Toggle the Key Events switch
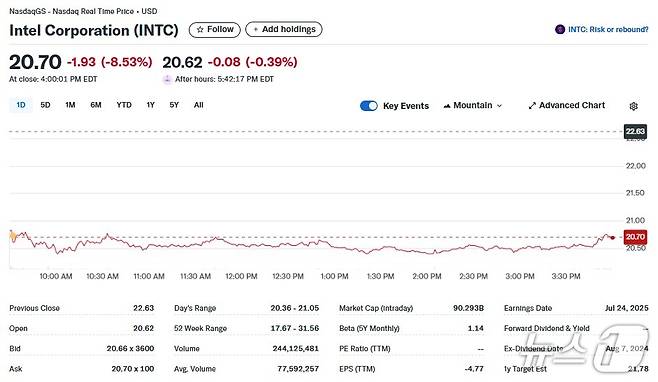The height and width of the screenshot is (382, 658). [x=369, y=106]
